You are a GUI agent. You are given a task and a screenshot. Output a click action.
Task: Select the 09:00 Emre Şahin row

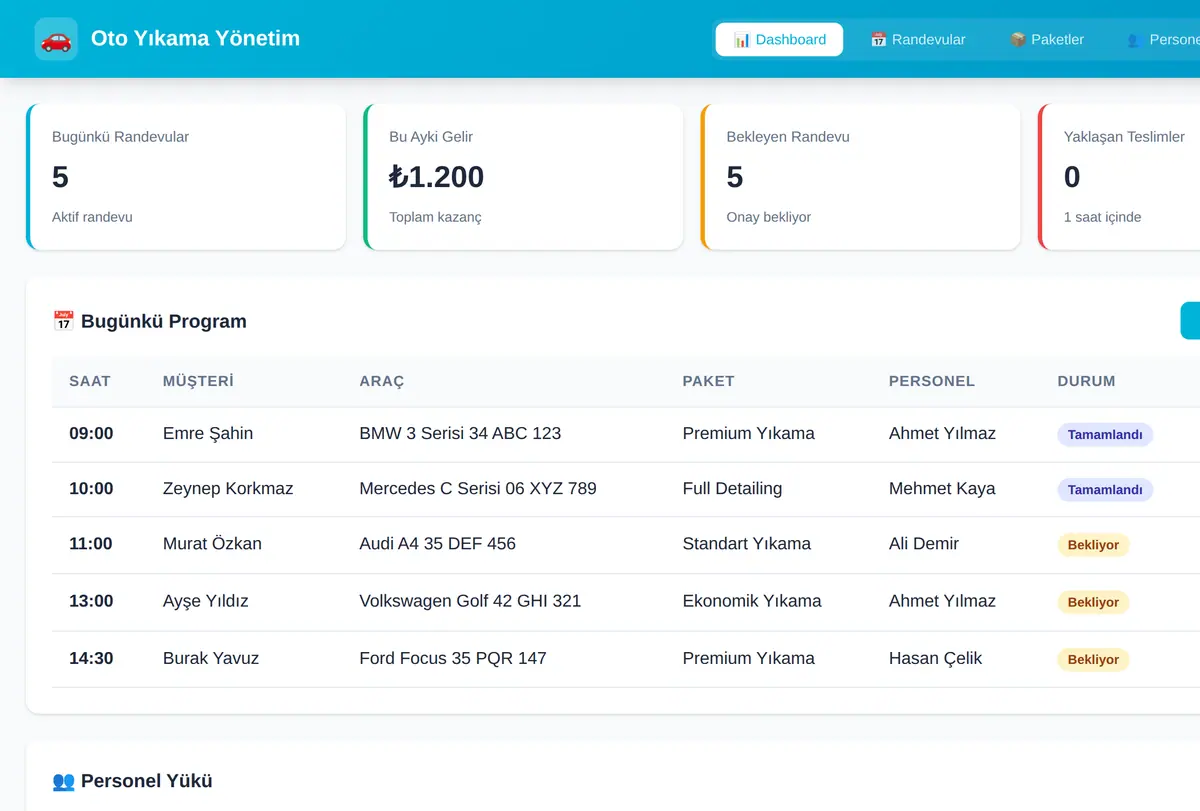coord(626,434)
